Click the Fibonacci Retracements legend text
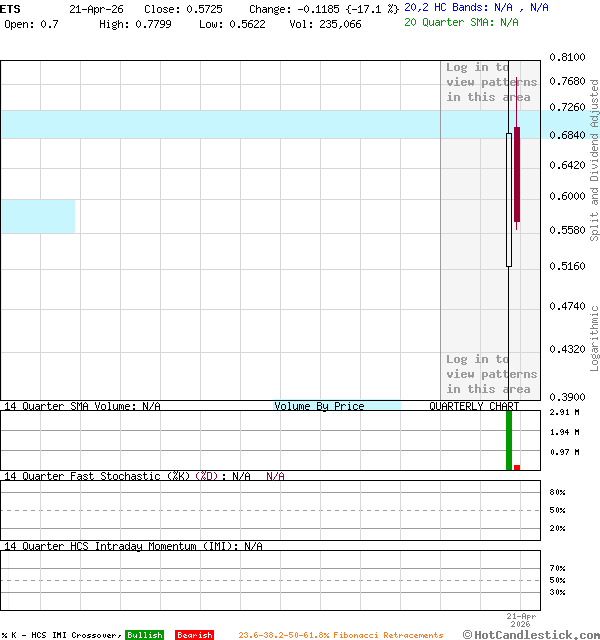This screenshot has height=640, width=600. [340, 635]
